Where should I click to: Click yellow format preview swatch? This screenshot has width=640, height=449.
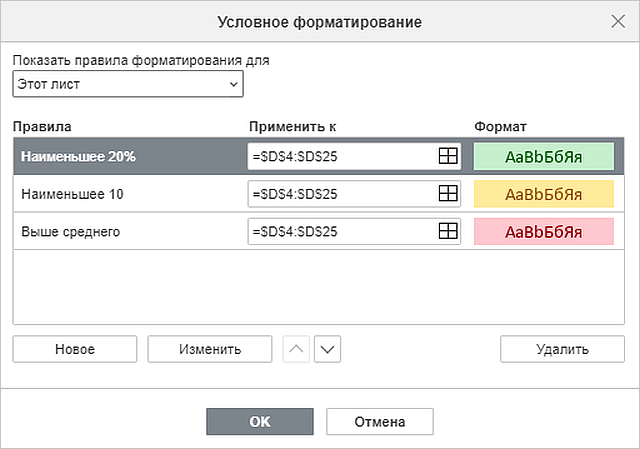pyautogui.click(x=544, y=194)
